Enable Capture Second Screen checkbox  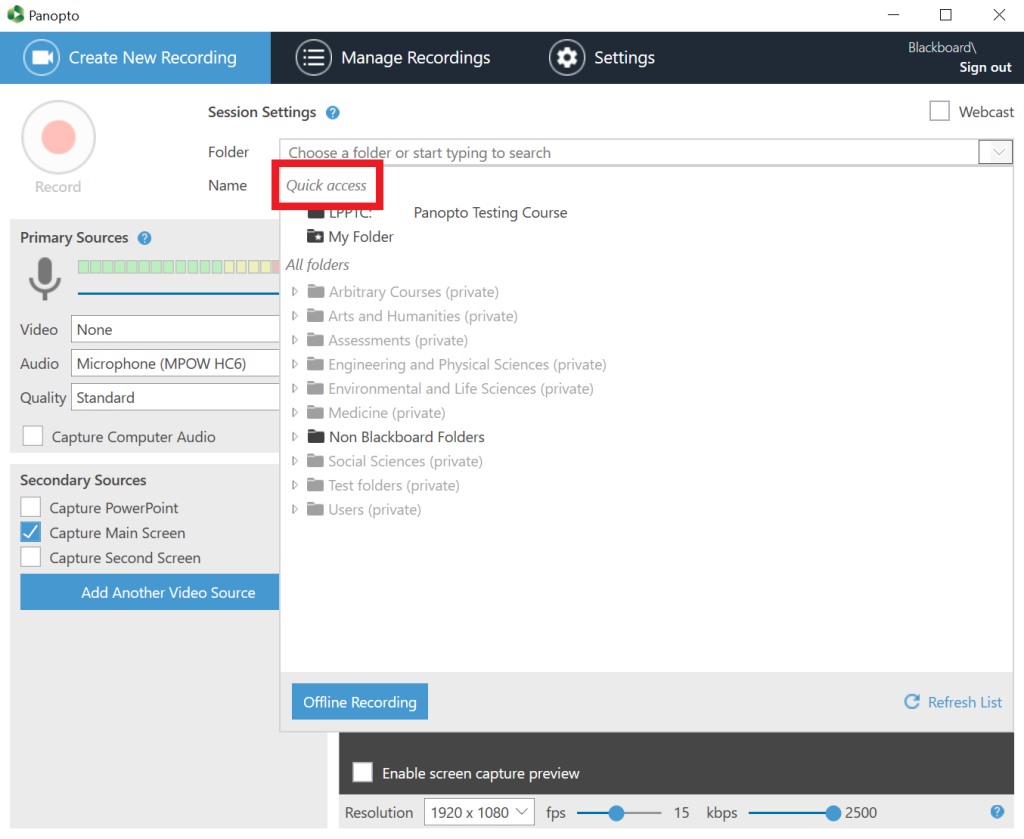(x=31, y=557)
